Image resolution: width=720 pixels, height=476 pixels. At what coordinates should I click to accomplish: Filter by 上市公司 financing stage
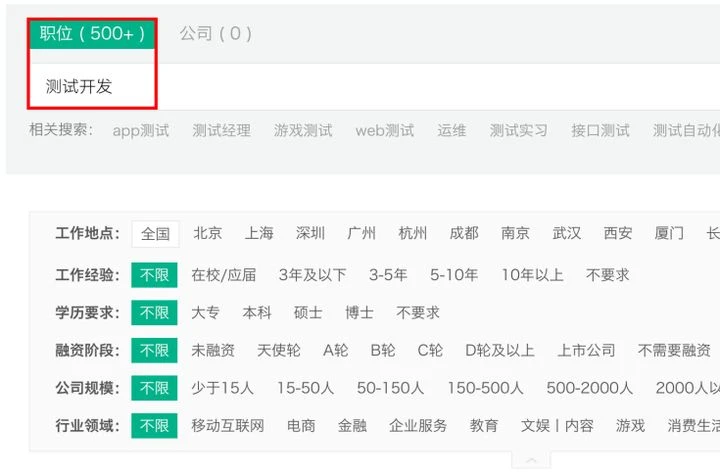point(586,351)
